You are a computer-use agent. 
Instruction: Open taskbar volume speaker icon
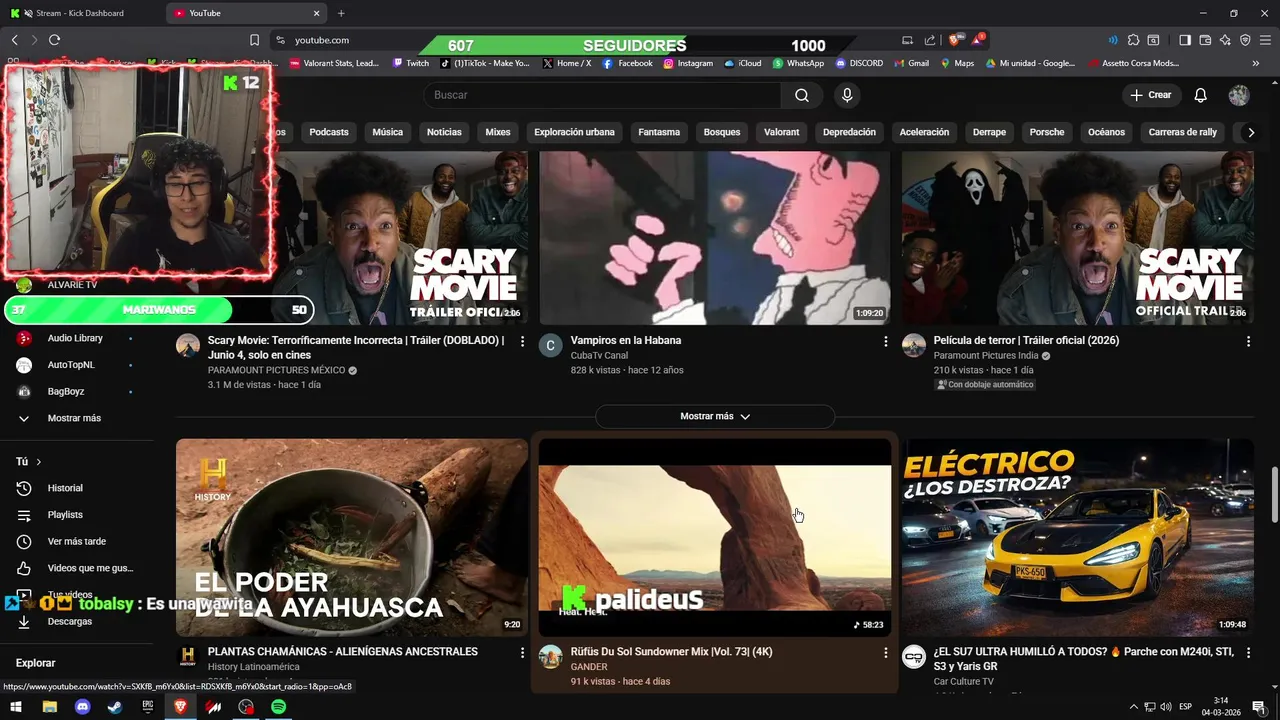1166,707
